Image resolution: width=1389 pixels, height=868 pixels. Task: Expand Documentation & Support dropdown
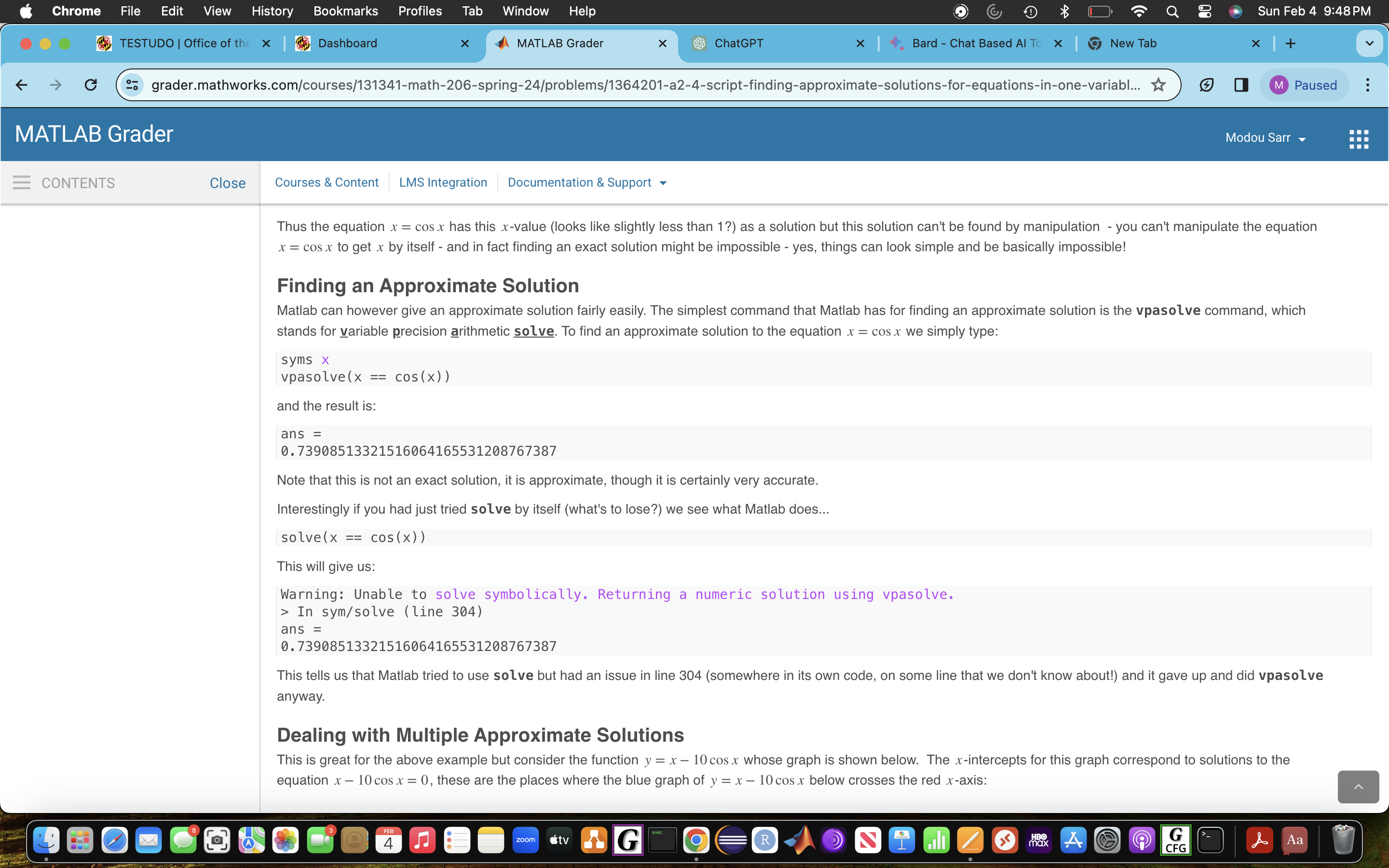click(586, 183)
